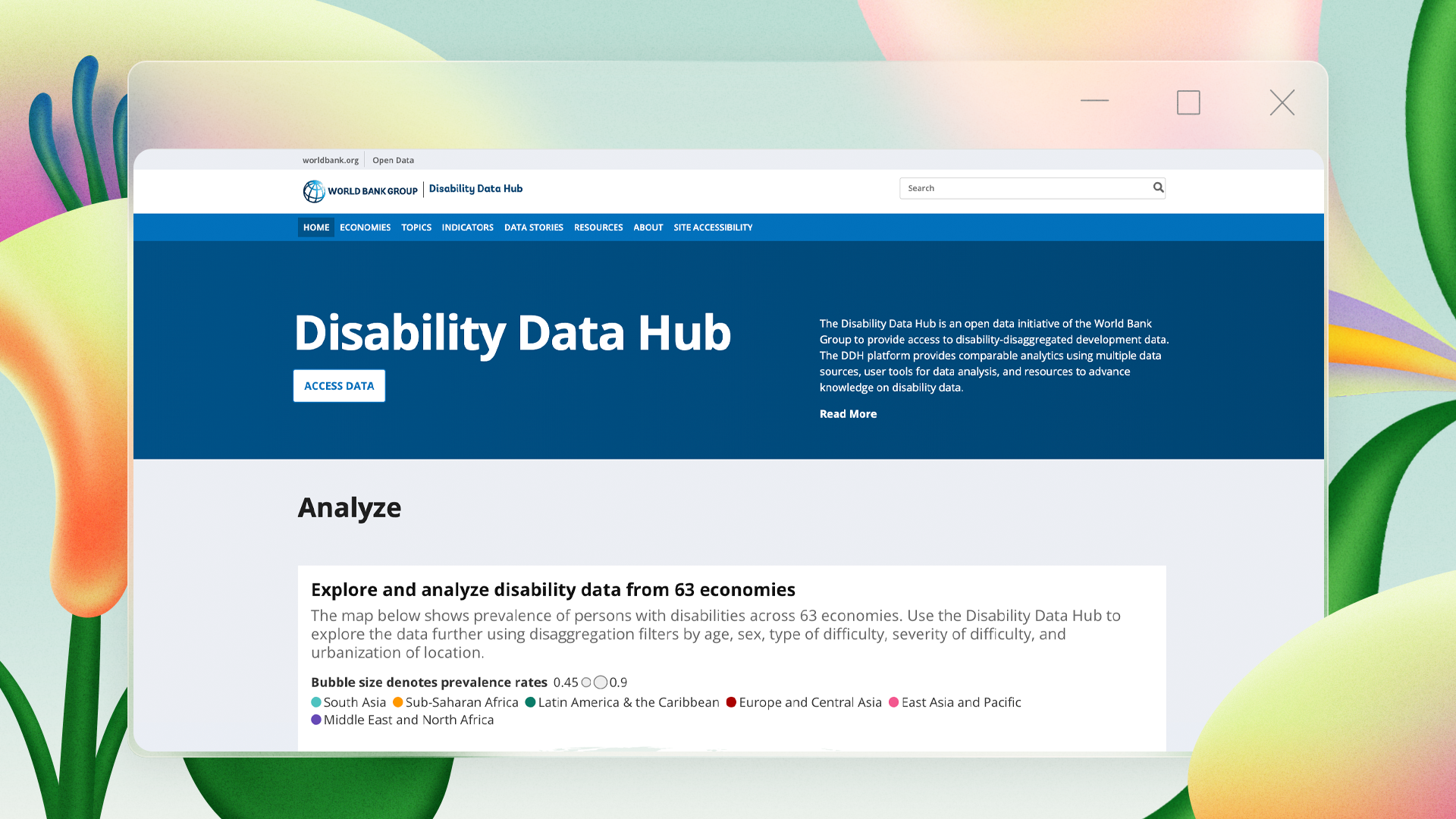This screenshot has width=1456, height=819.
Task: Toggle off the South Asia region filter
Action: [315, 702]
